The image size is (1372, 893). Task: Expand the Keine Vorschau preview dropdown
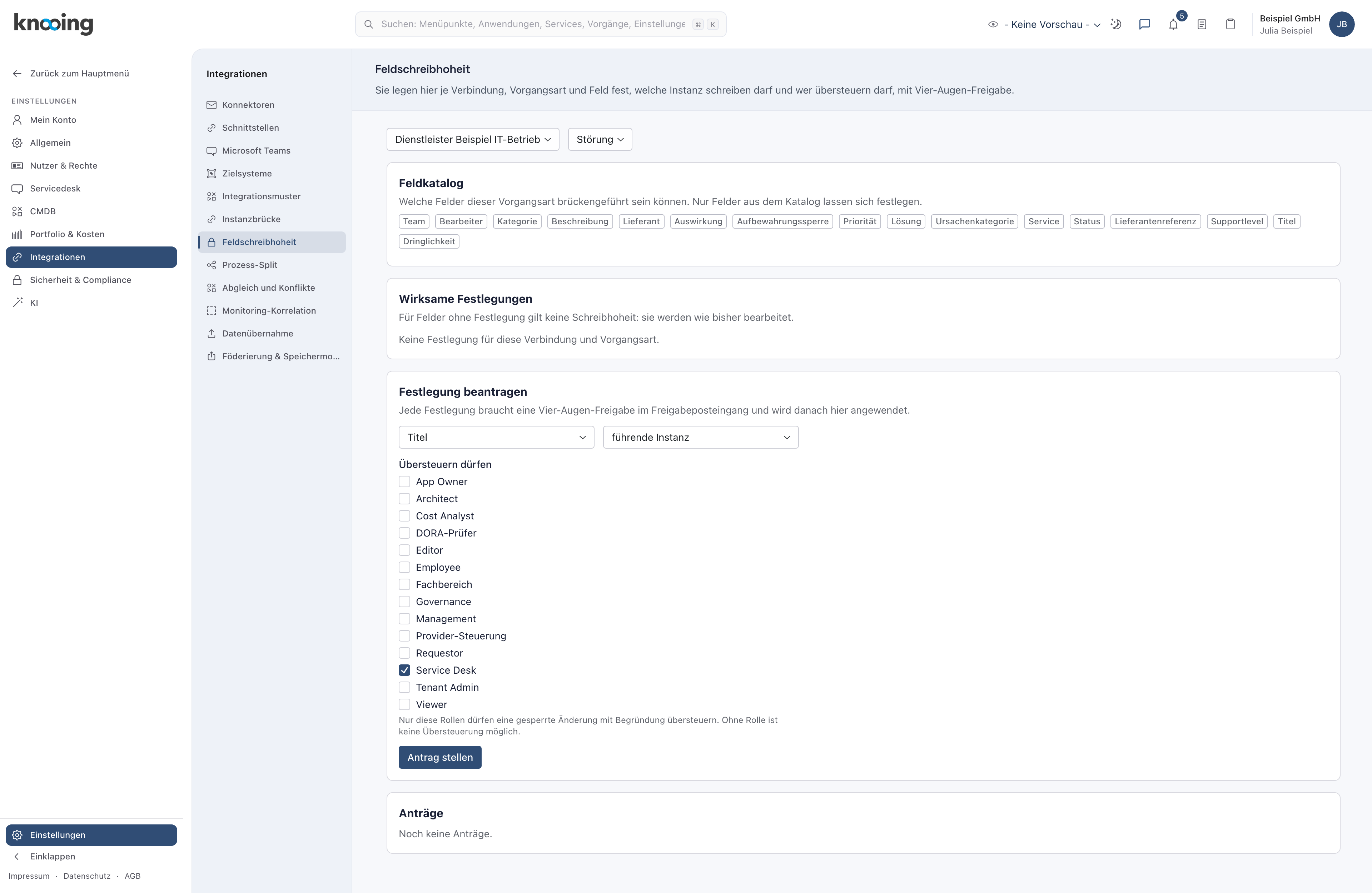tap(1052, 24)
